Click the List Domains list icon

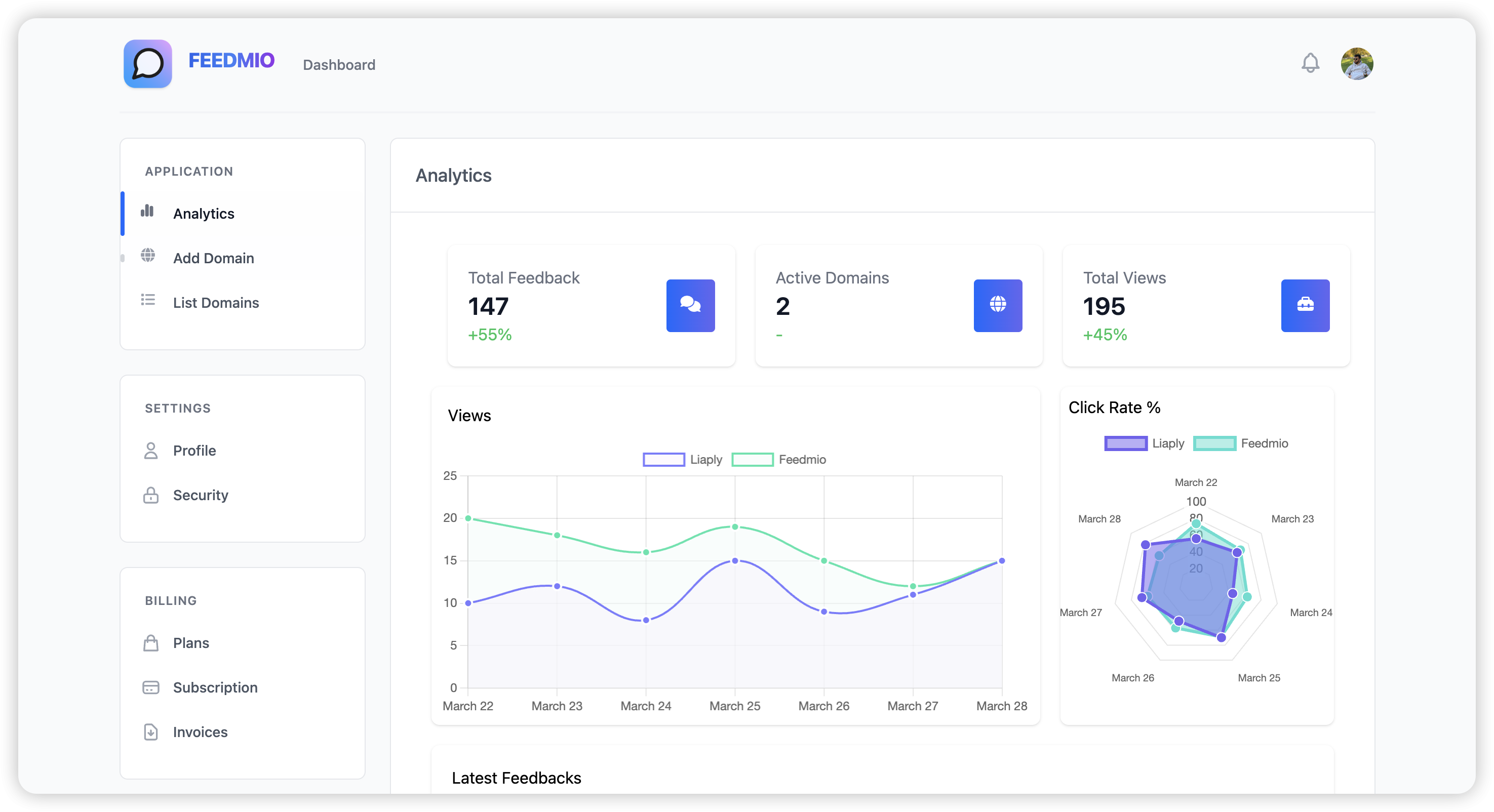click(x=148, y=300)
